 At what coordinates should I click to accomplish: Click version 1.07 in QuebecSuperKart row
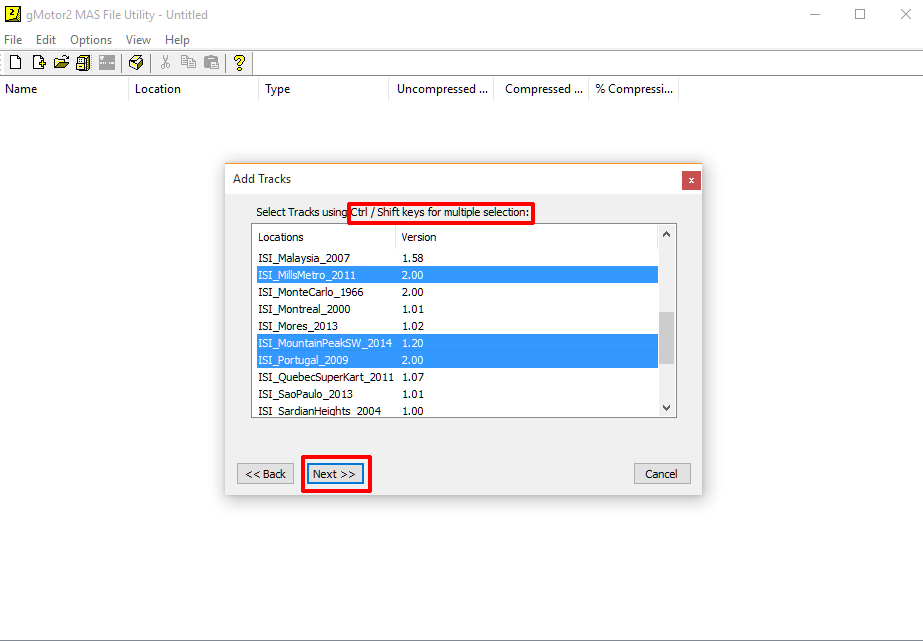tap(413, 377)
